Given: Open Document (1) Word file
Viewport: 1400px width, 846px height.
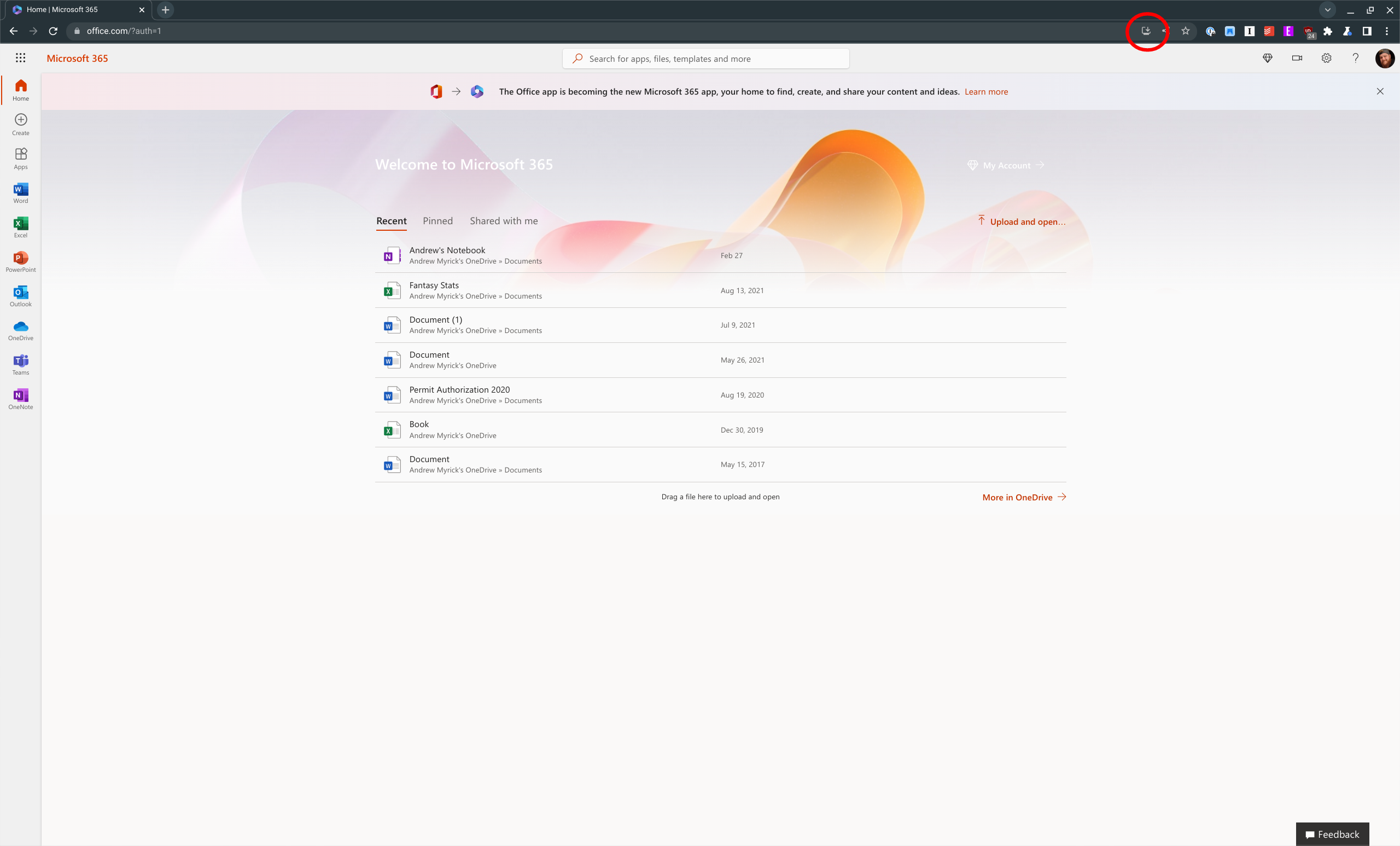Looking at the screenshot, I should [x=720, y=325].
